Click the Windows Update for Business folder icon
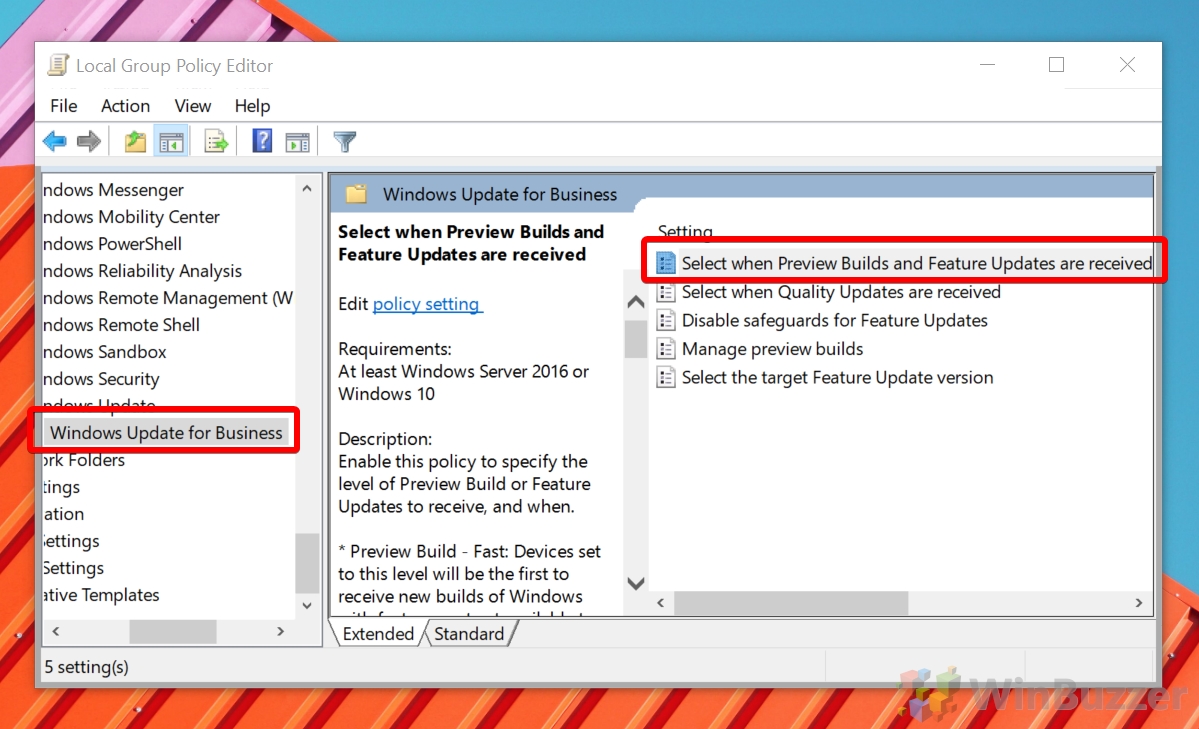The height and width of the screenshot is (729, 1199). point(356,194)
